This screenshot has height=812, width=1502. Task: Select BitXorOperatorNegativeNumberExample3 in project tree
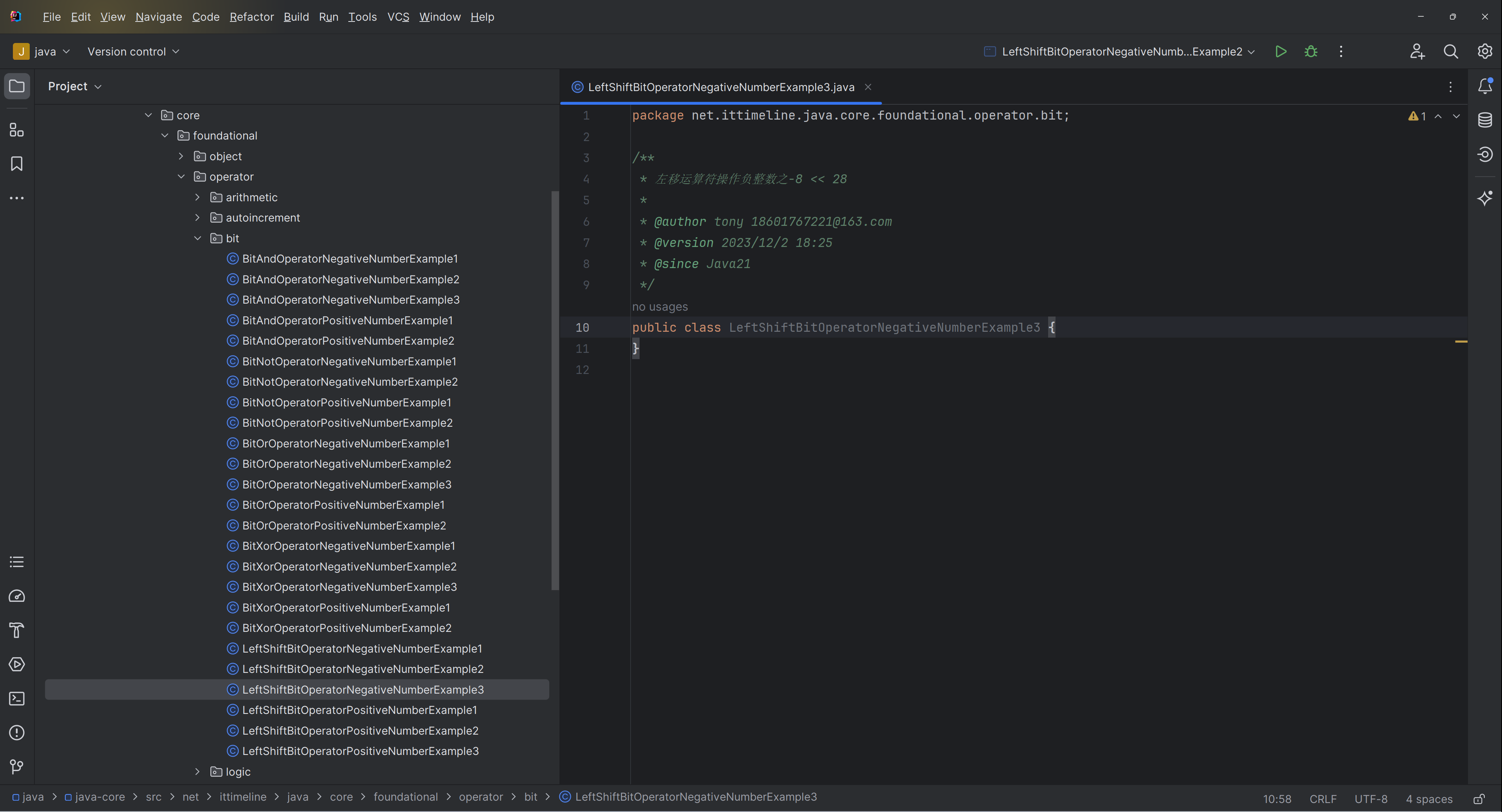point(349,587)
